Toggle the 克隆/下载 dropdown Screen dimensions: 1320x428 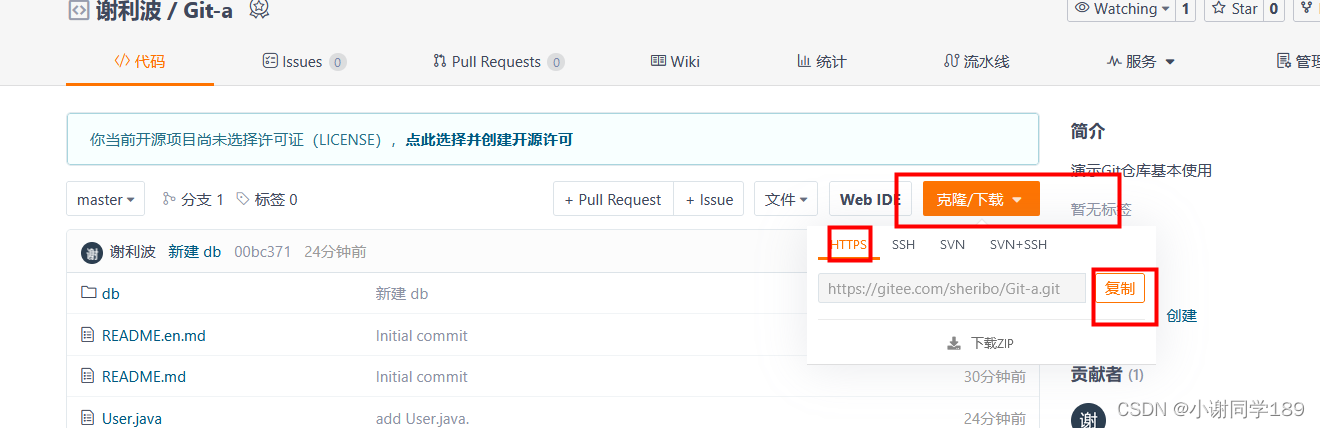(981, 199)
